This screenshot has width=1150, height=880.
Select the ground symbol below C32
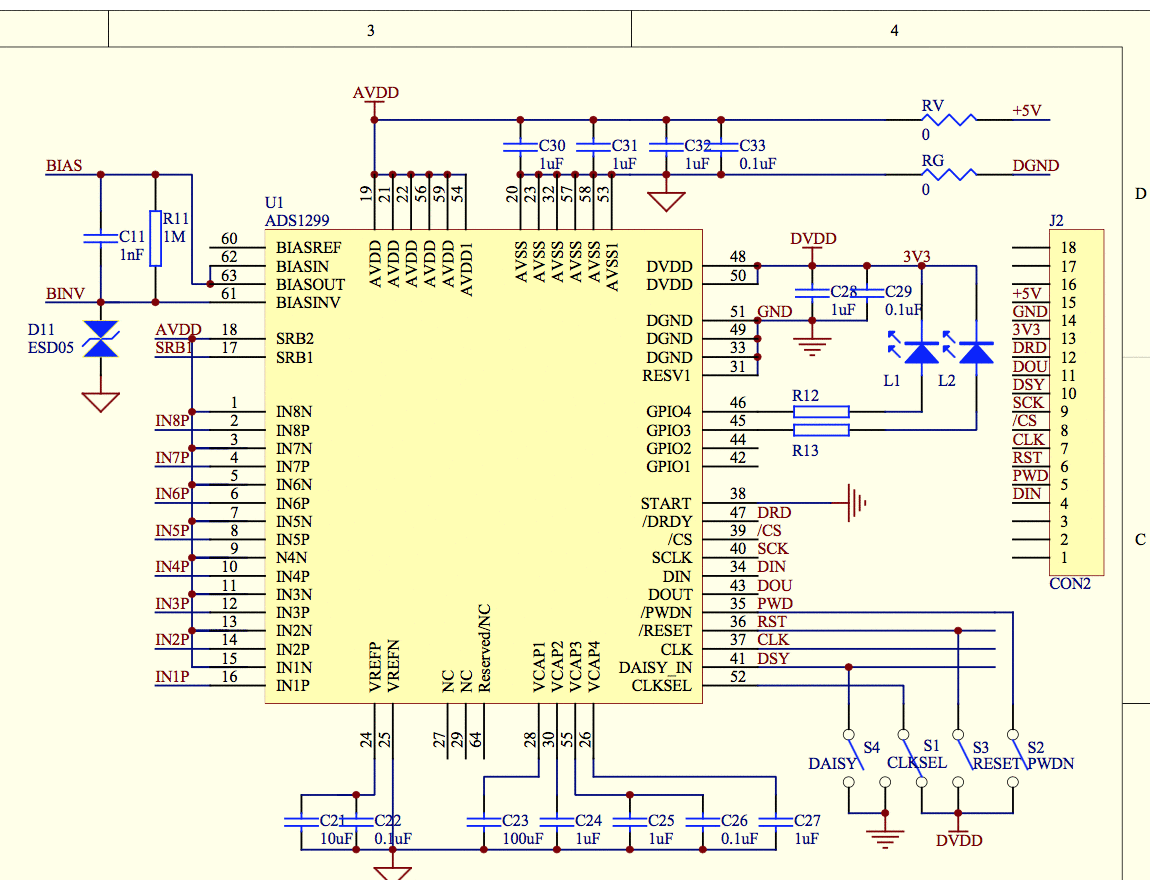coord(666,201)
